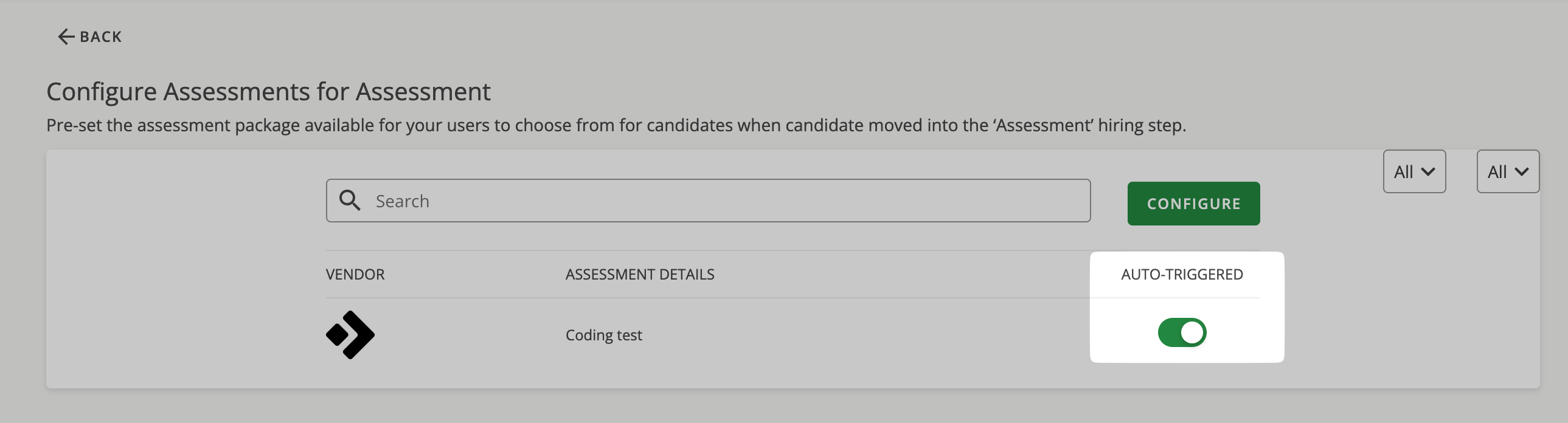
Task: Go back using the BACK link
Action: 90,37
